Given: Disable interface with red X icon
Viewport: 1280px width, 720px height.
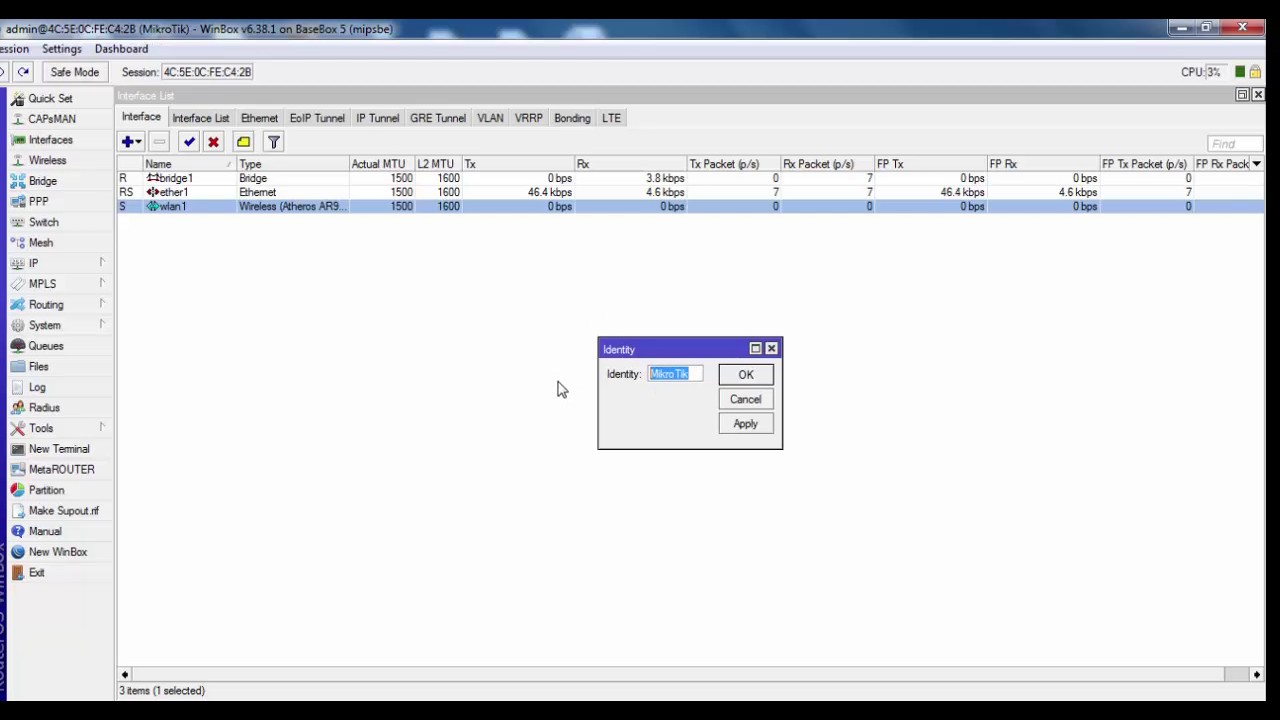Looking at the screenshot, I should (213, 142).
